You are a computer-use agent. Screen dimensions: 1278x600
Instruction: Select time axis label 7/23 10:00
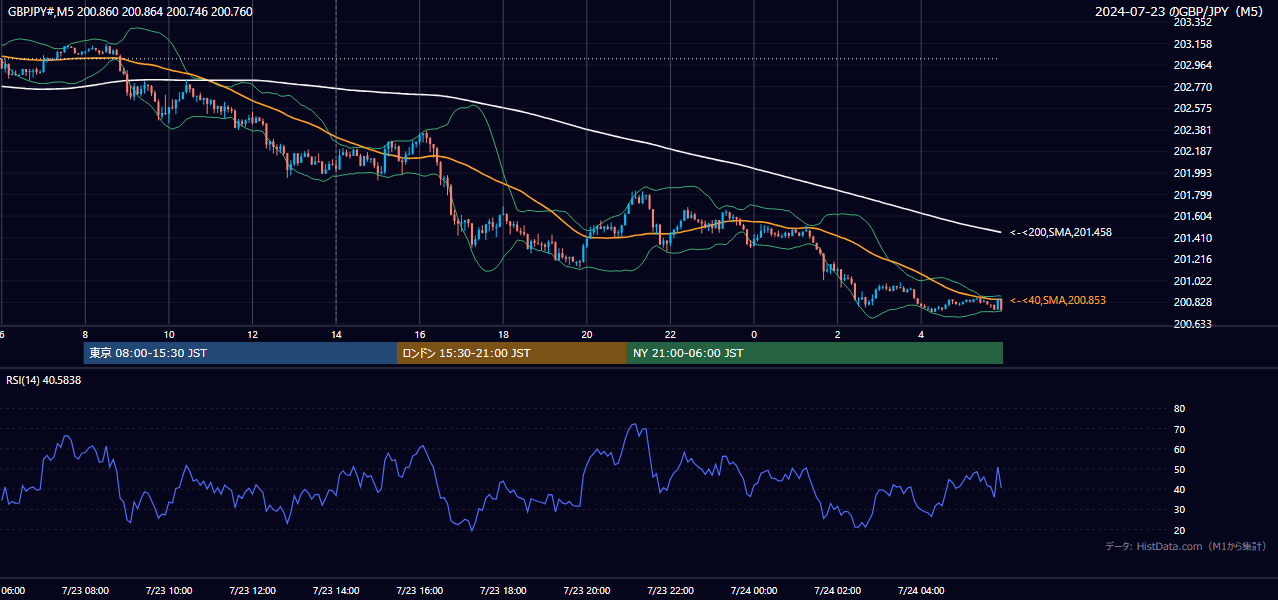168,590
